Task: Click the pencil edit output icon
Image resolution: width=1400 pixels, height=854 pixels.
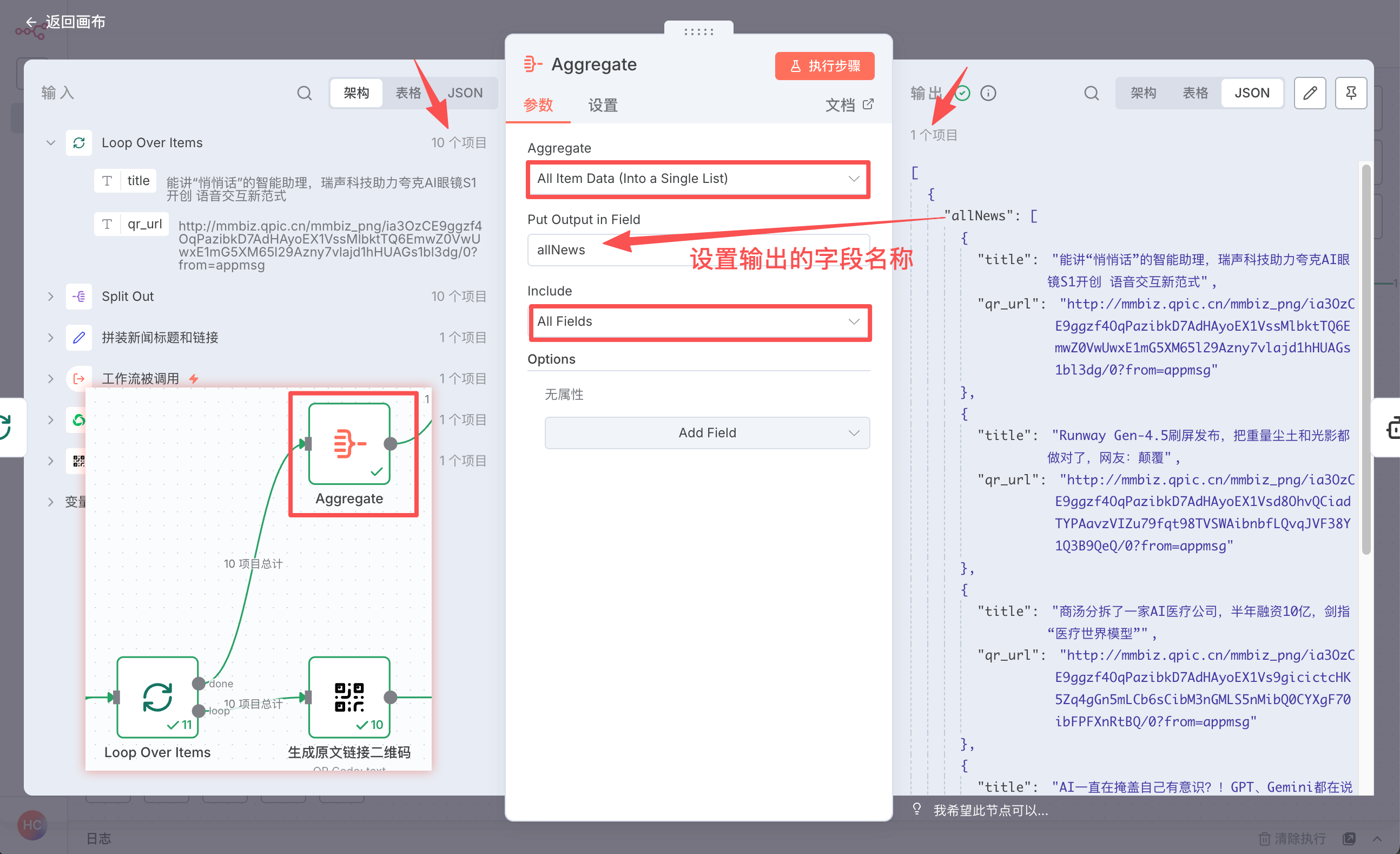Action: (x=1310, y=93)
